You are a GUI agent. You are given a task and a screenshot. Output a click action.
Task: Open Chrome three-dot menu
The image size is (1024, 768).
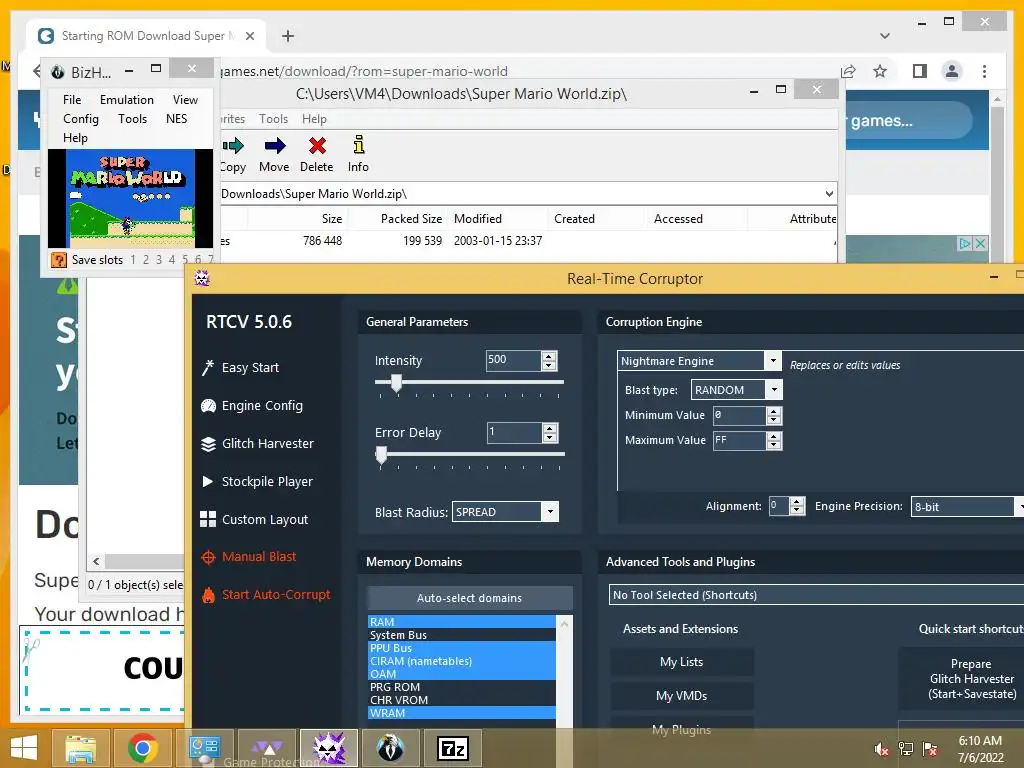tap(984, 71)
